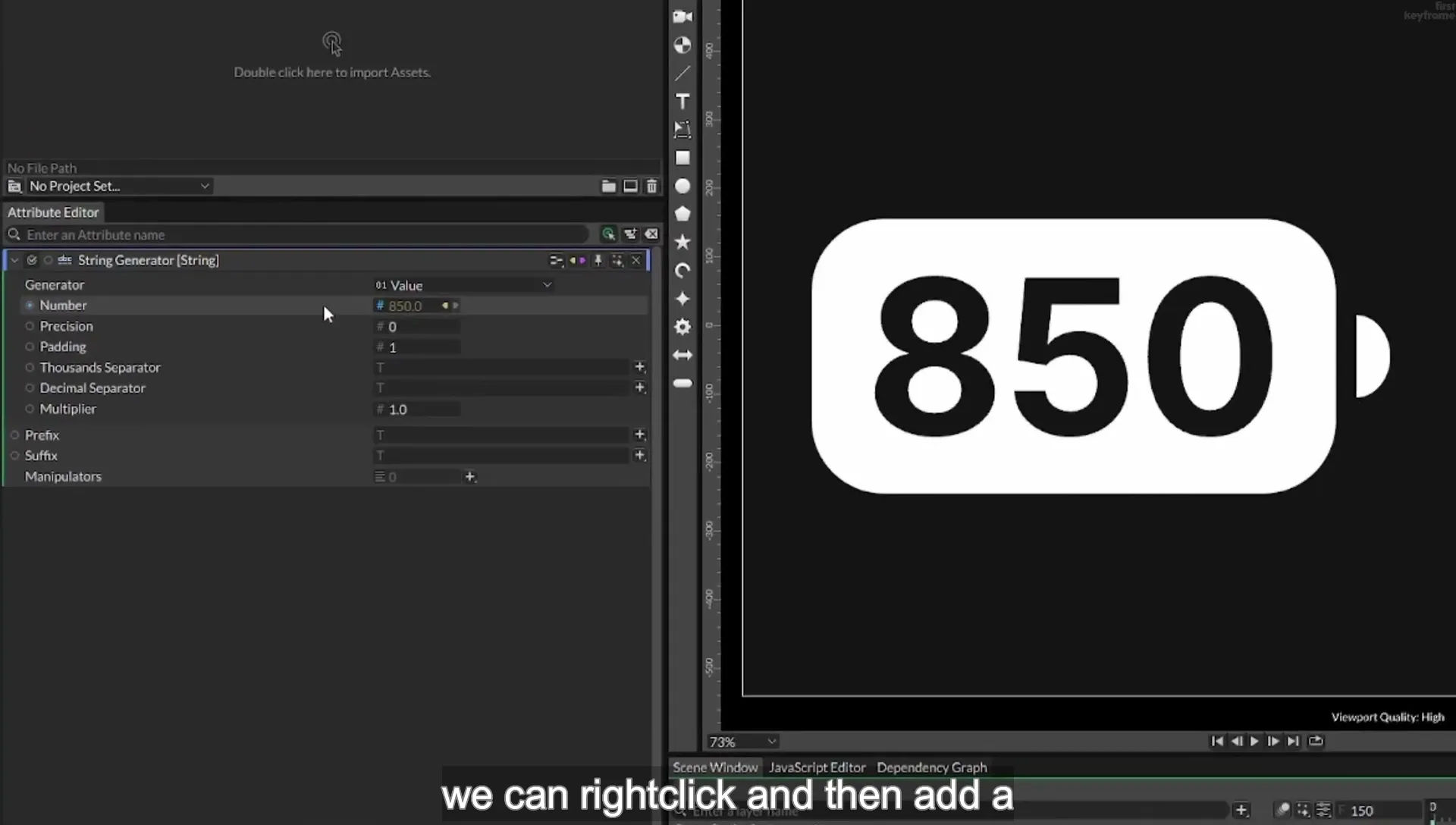Select the Ellipse shape tool
The width and height of the screenshot is (1456, 825).
click(682, 186)
